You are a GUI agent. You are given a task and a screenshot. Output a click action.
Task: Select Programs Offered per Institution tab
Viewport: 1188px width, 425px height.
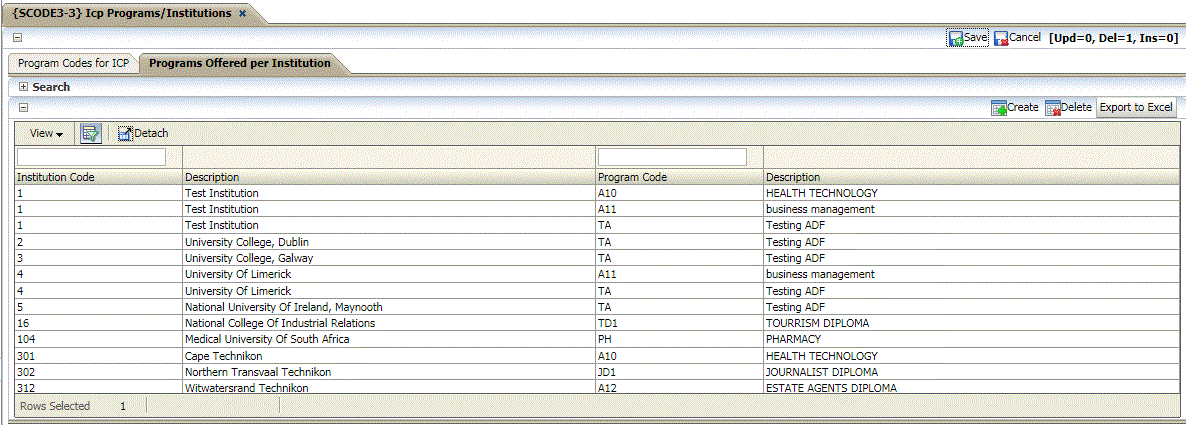tap(239, 64)
